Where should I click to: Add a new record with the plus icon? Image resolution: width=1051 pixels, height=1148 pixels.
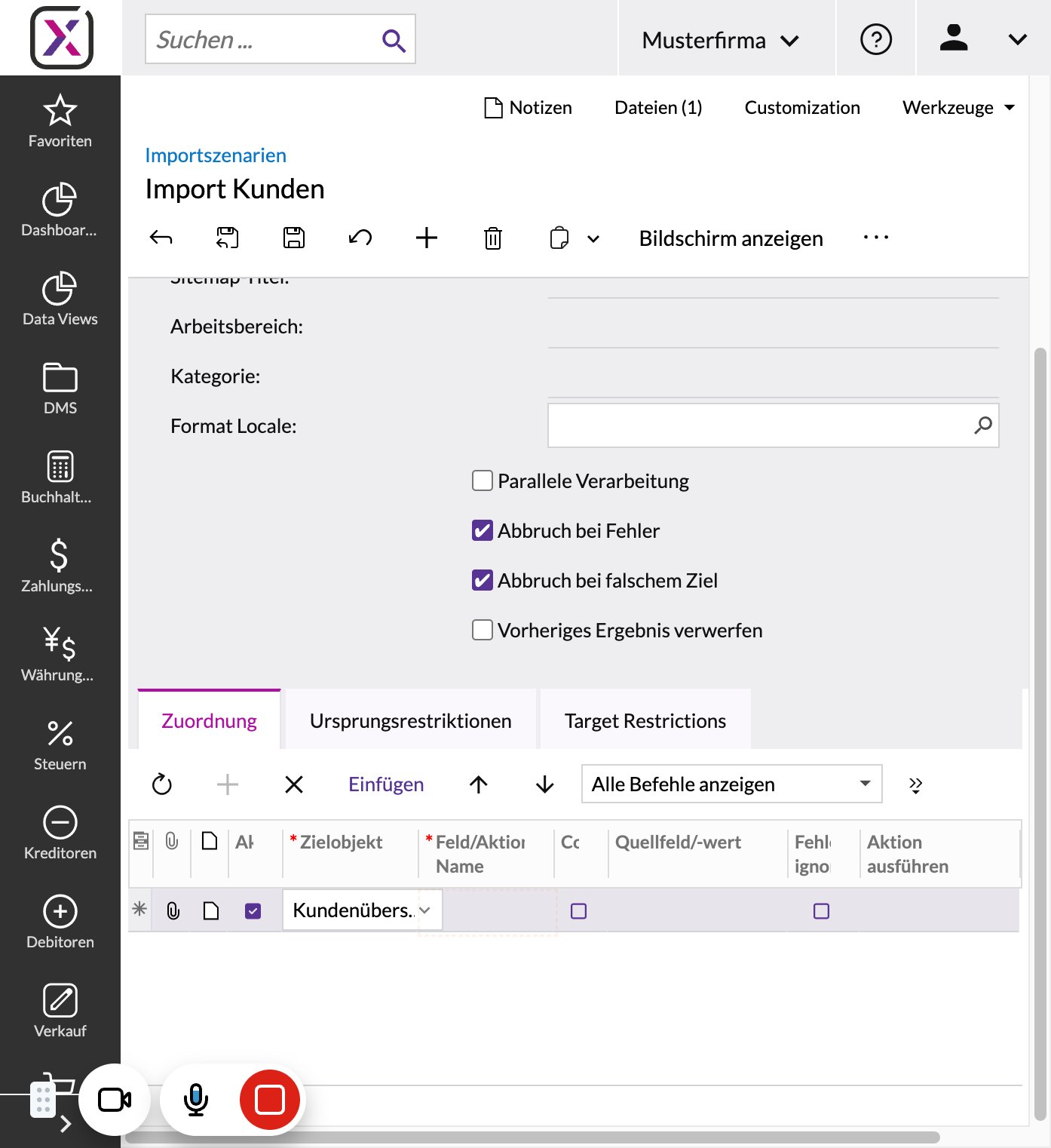click(427, 238)
